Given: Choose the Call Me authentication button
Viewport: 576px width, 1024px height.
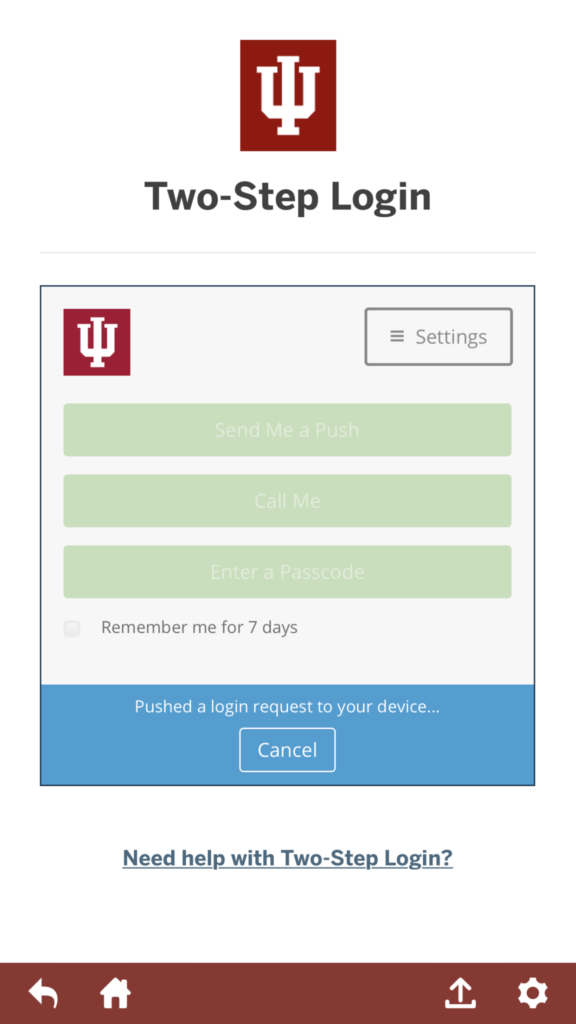Looking at the screenshot, I should coord(287,501).
